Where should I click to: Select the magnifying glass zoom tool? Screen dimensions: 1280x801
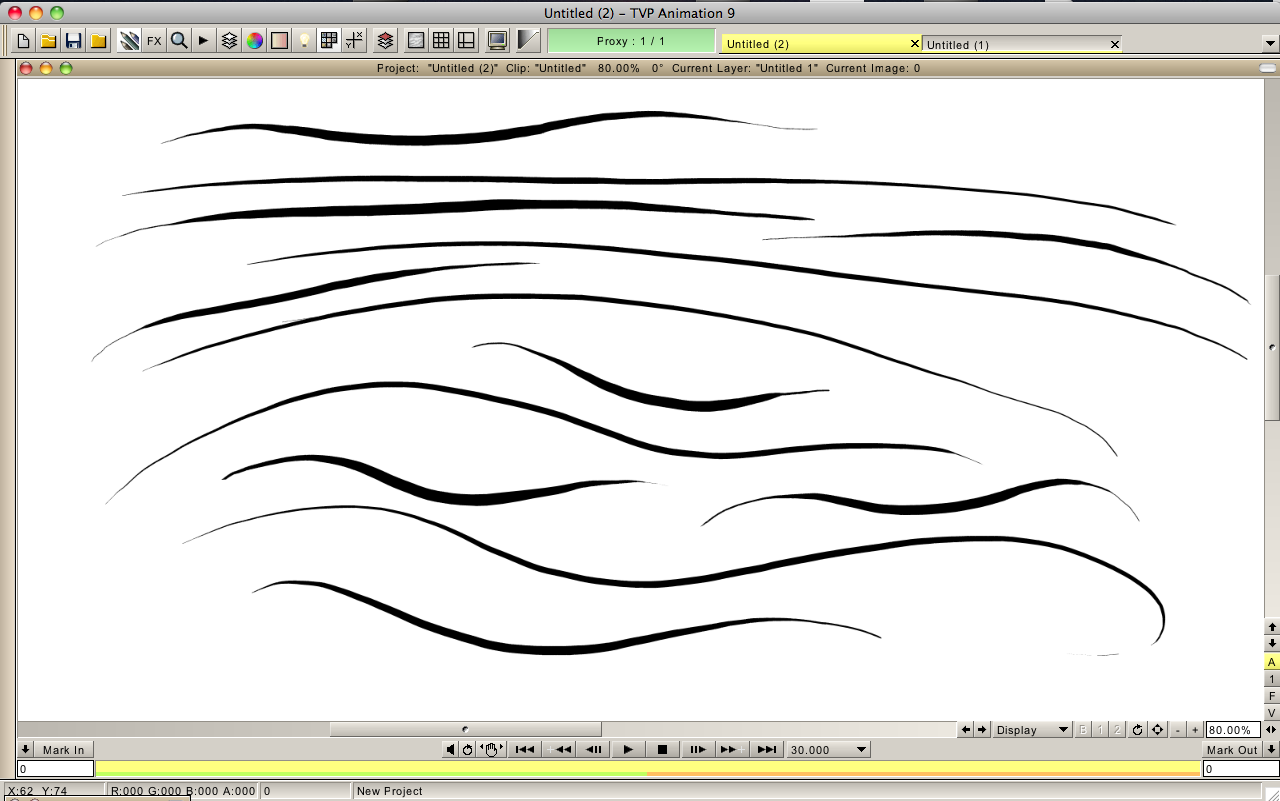click(x=179, y=41)
